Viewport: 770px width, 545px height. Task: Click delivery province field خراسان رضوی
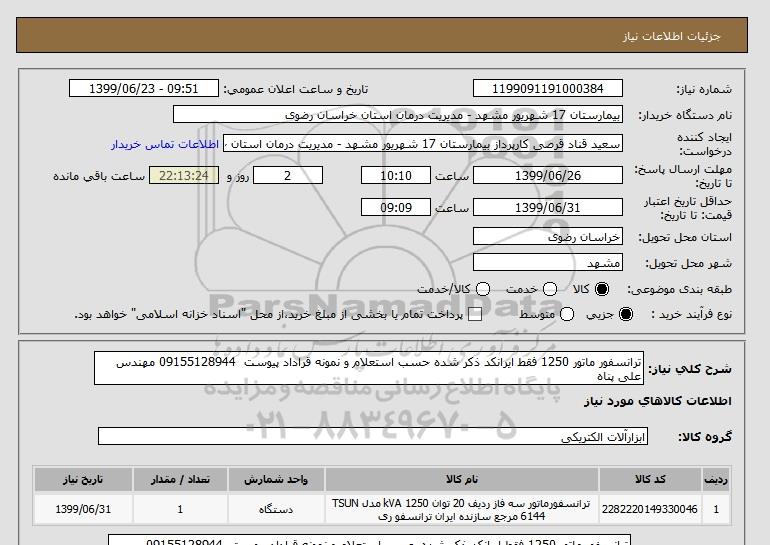click(548, 237)
